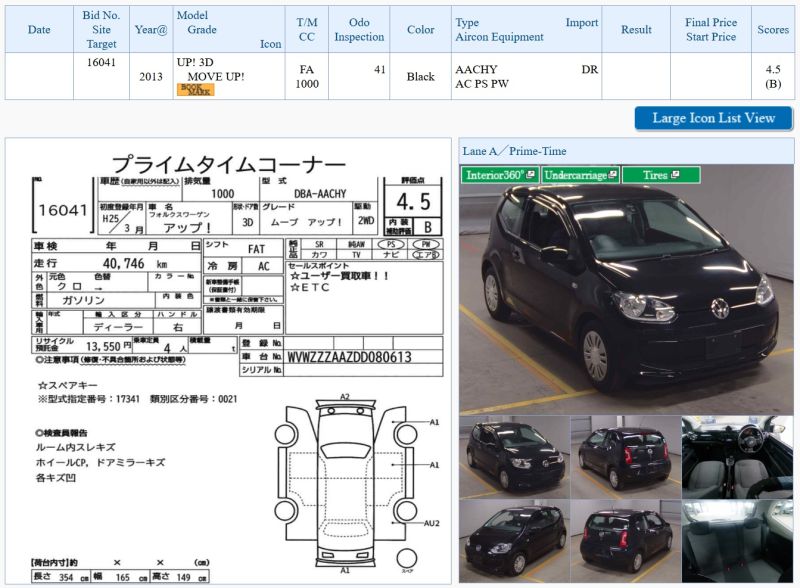Click the 40,746 km mileage on sheet
This screenshot has height=588, width=800.
(x=135, y=263)
